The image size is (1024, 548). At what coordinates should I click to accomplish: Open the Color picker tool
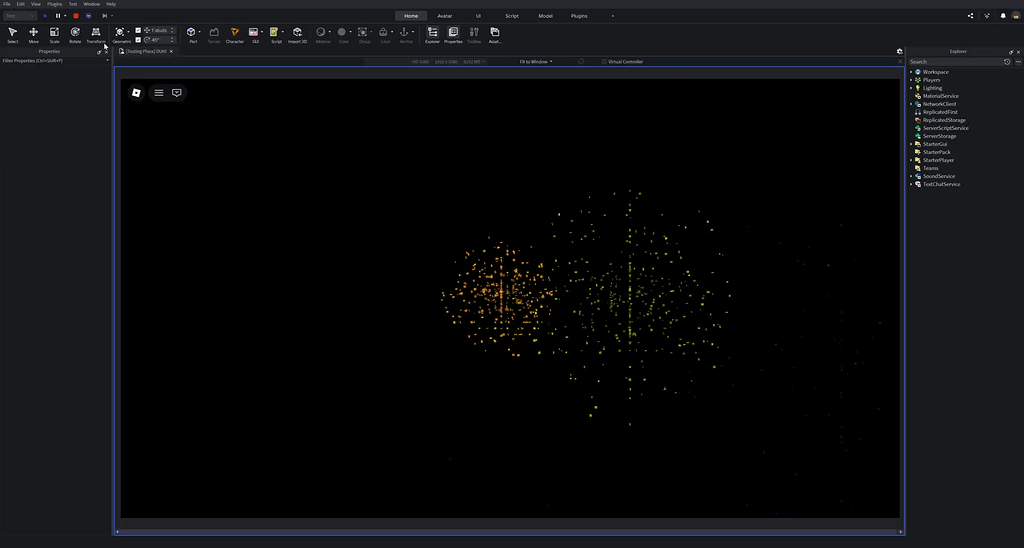(x=343, y=35)
